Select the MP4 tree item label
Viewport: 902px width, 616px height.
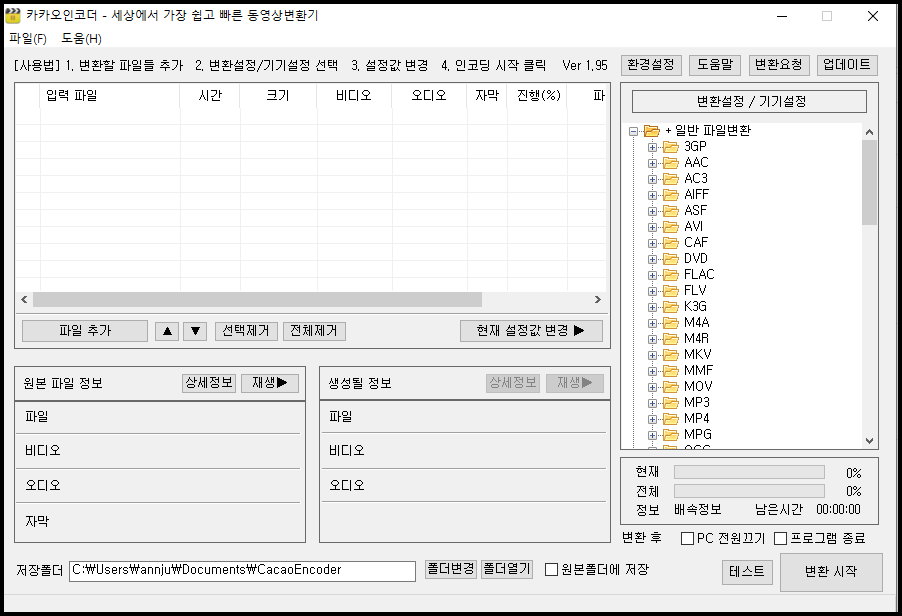[696, 419]
